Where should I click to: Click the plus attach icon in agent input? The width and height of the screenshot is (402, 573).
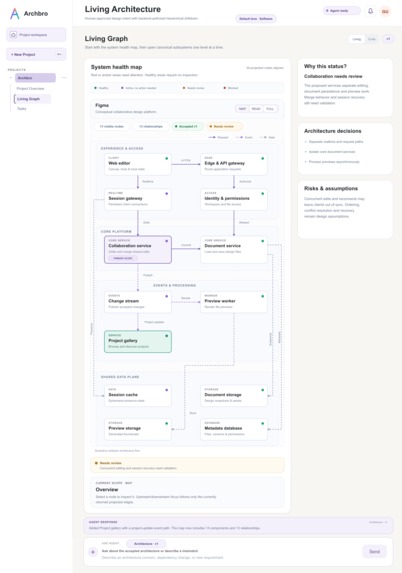point(93,552)
